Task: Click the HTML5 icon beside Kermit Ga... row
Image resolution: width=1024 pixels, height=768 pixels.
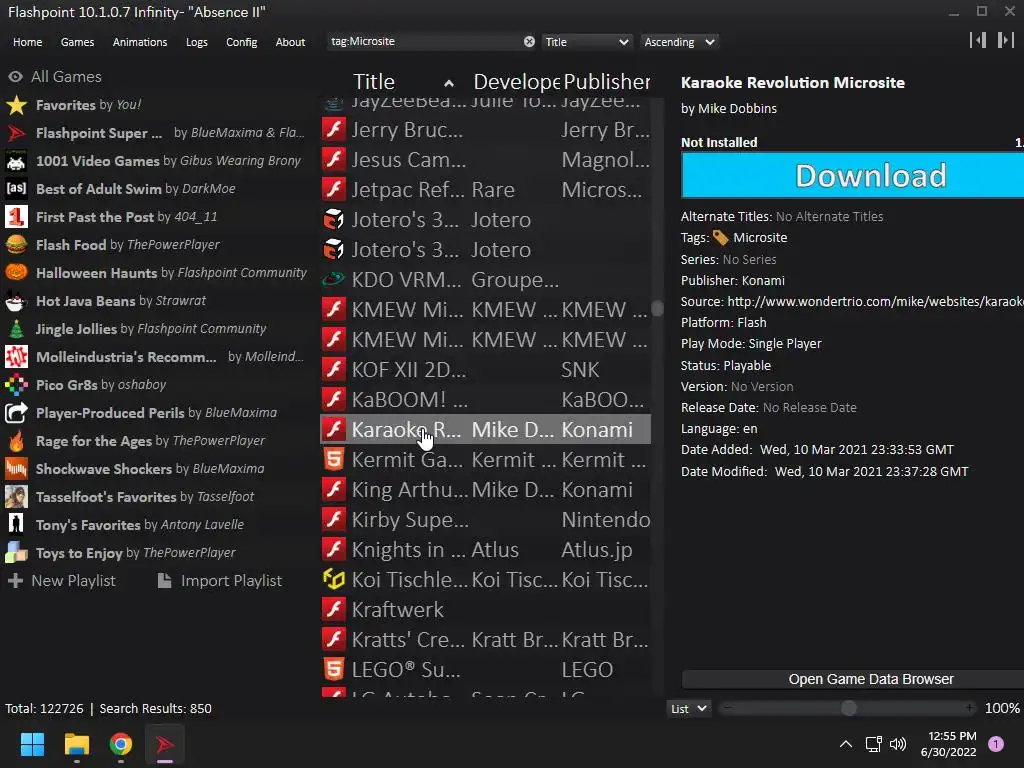Action: coord(334,460)
